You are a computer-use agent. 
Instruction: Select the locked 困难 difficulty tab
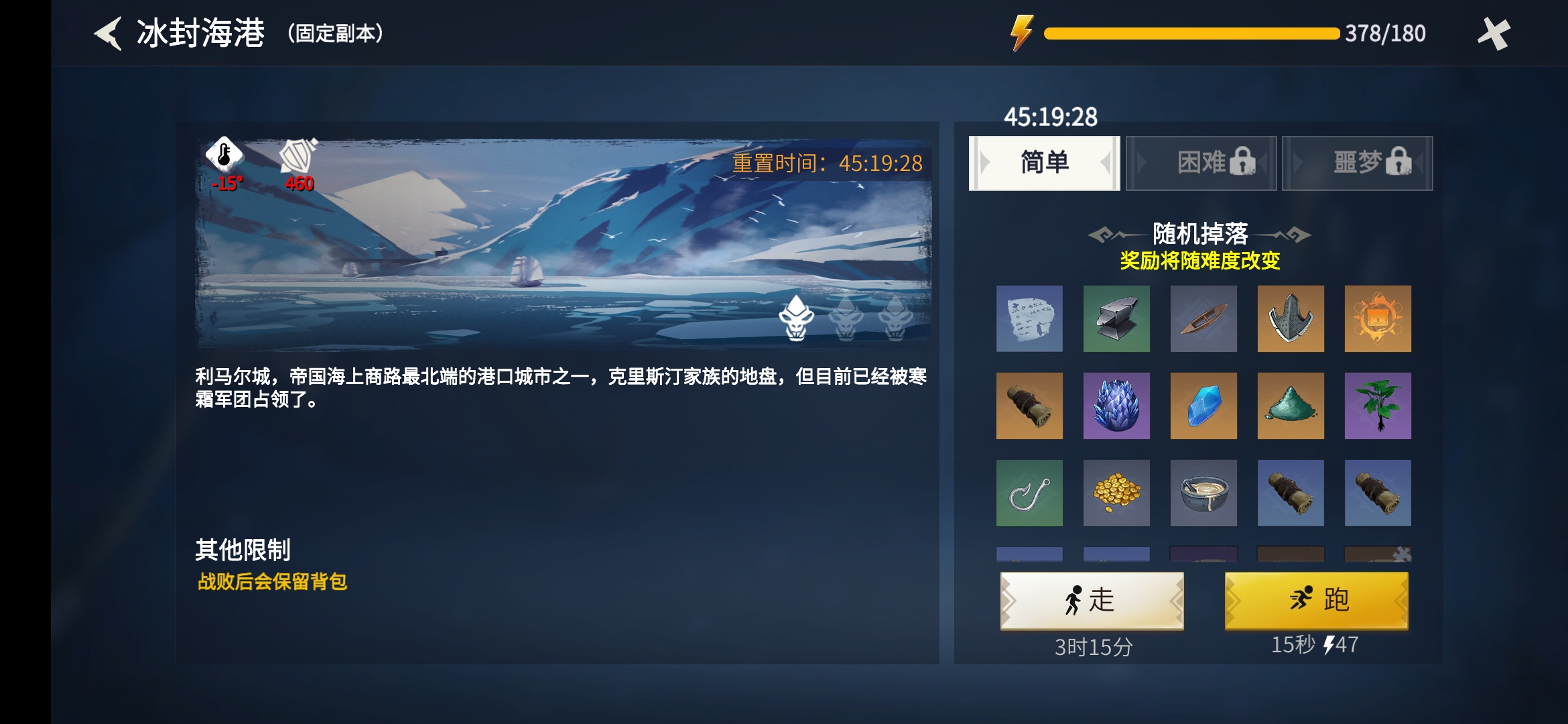tap(1201, 163)
